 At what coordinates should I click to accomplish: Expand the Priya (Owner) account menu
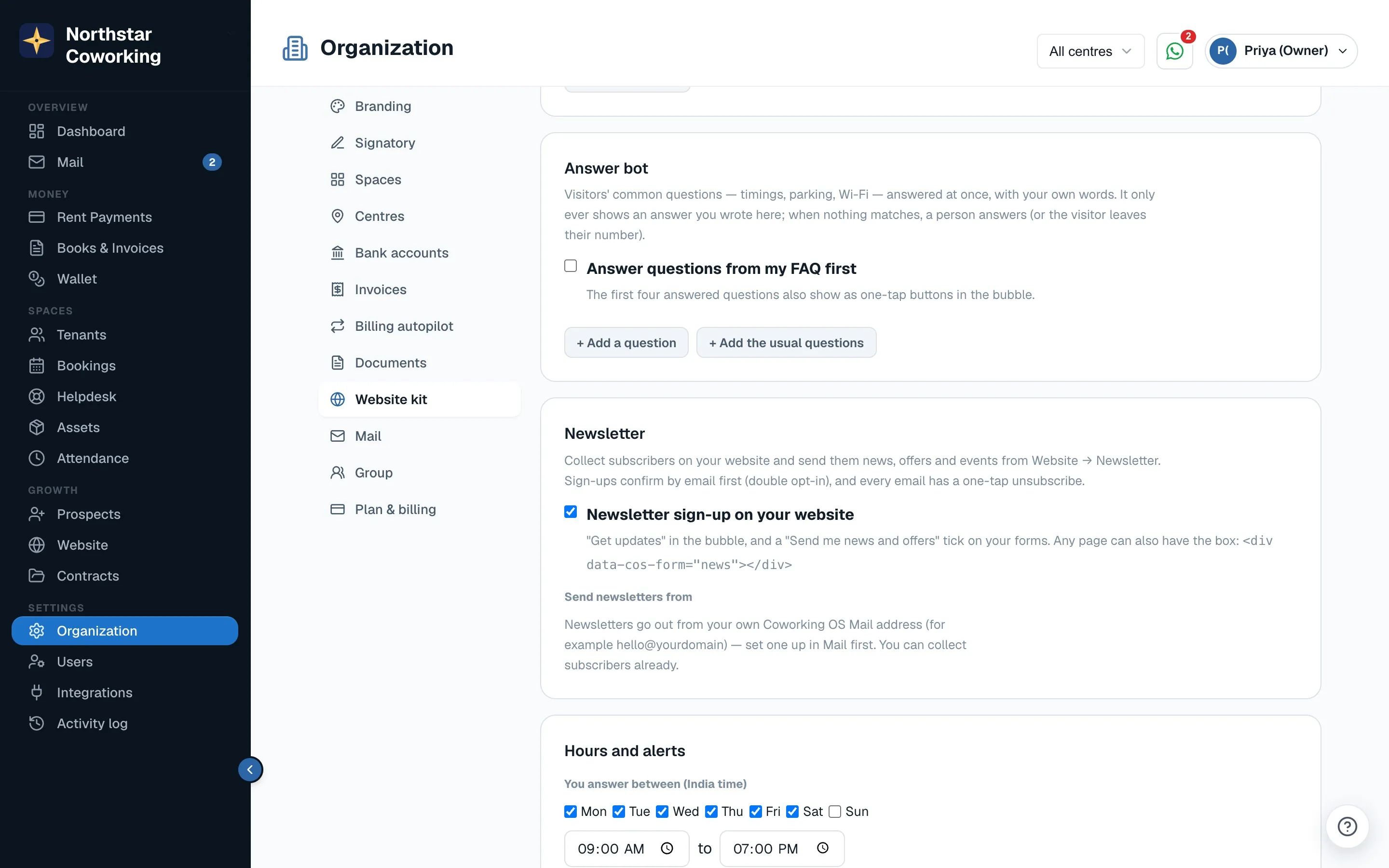click(x=1280, y=51)
